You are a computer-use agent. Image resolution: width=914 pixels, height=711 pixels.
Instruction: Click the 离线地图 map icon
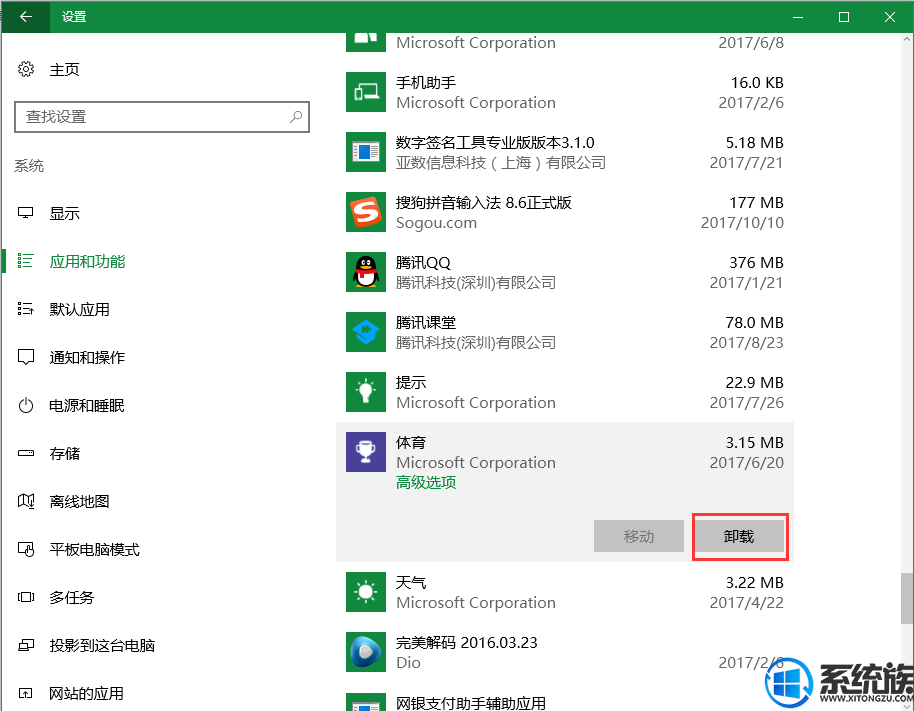(26, 501)
